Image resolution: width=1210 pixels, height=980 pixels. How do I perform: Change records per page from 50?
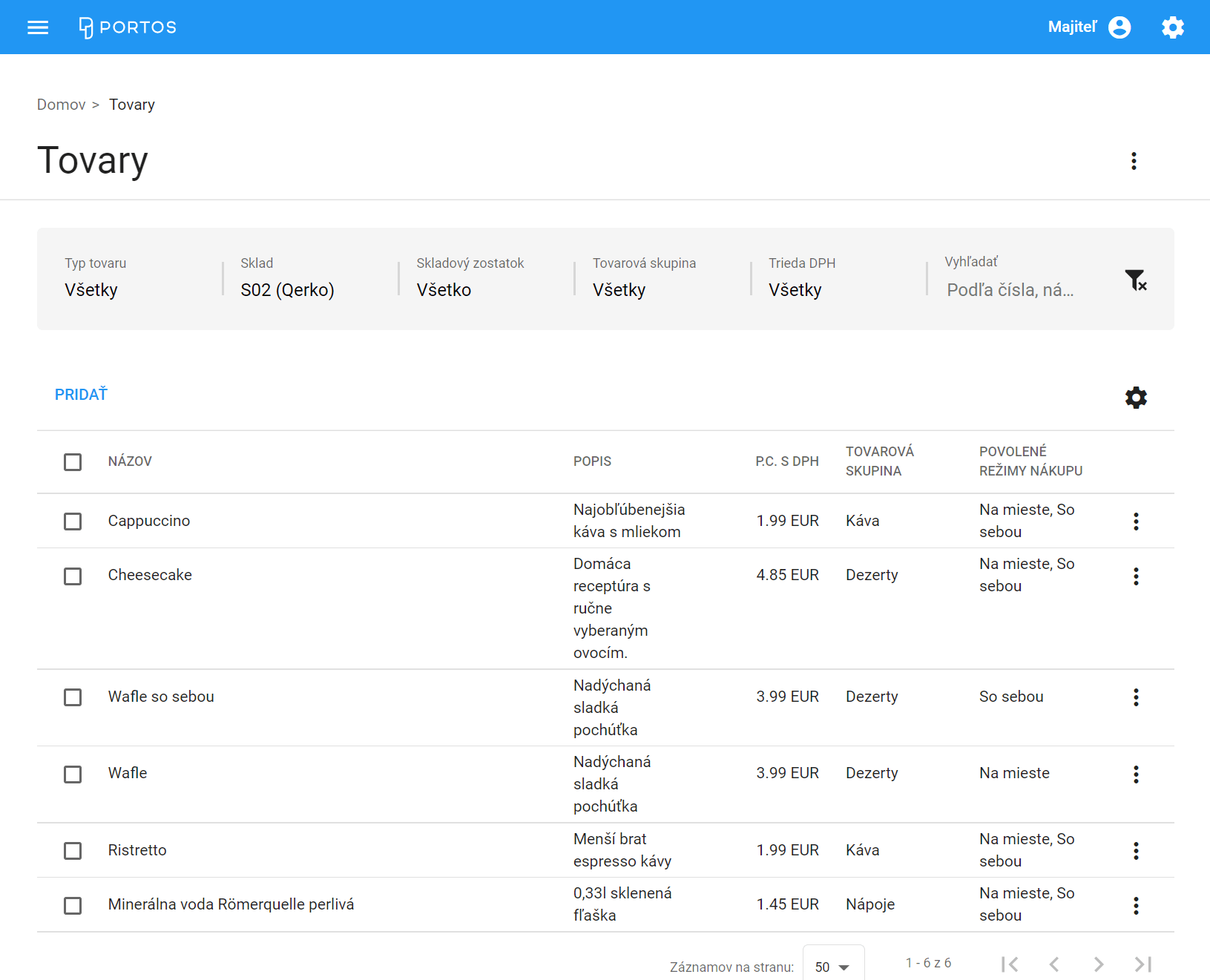(x=832, y=967)
